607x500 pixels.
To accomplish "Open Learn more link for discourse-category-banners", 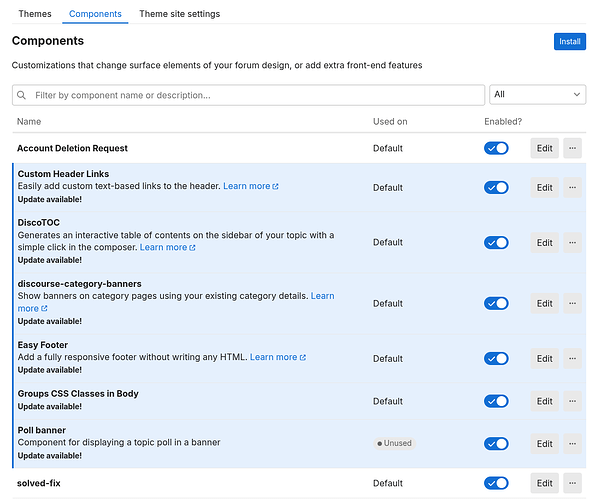I will 322,296.
